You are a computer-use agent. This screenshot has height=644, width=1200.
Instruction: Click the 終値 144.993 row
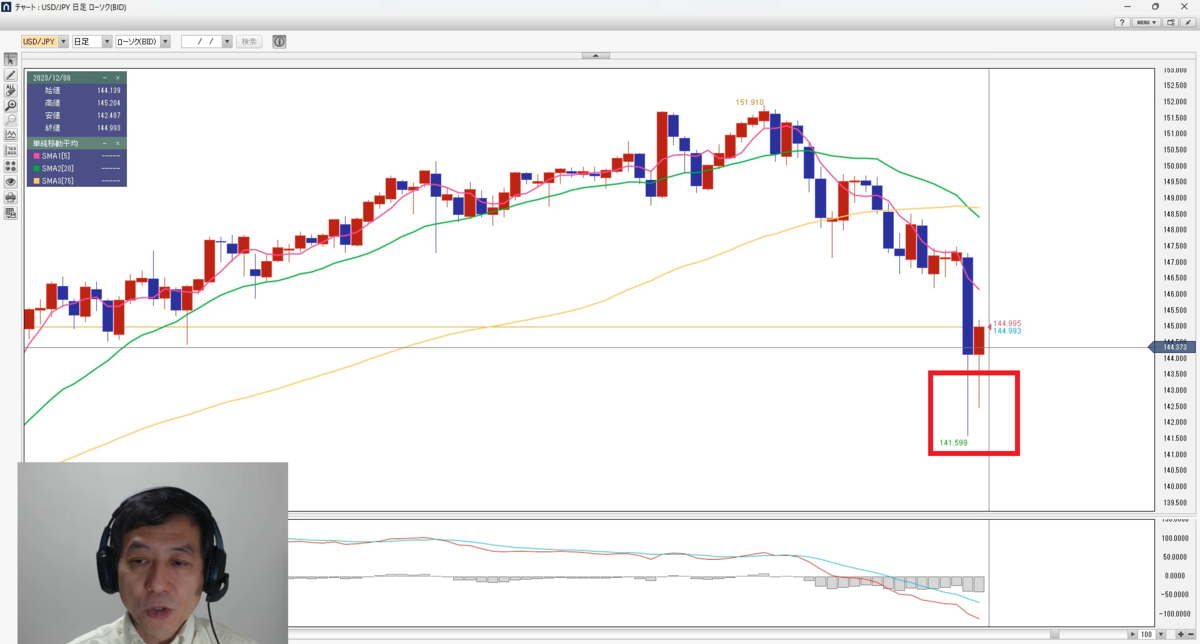[x=77, y=128]
